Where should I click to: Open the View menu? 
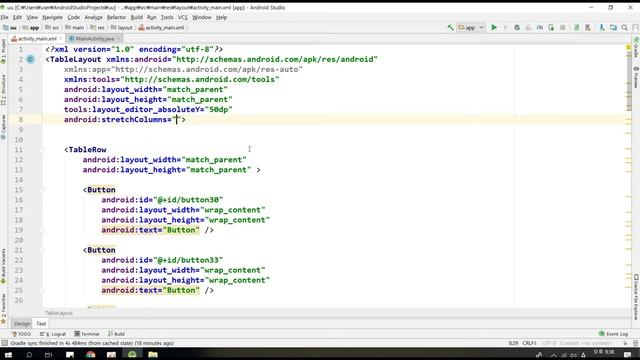(32, 18)
